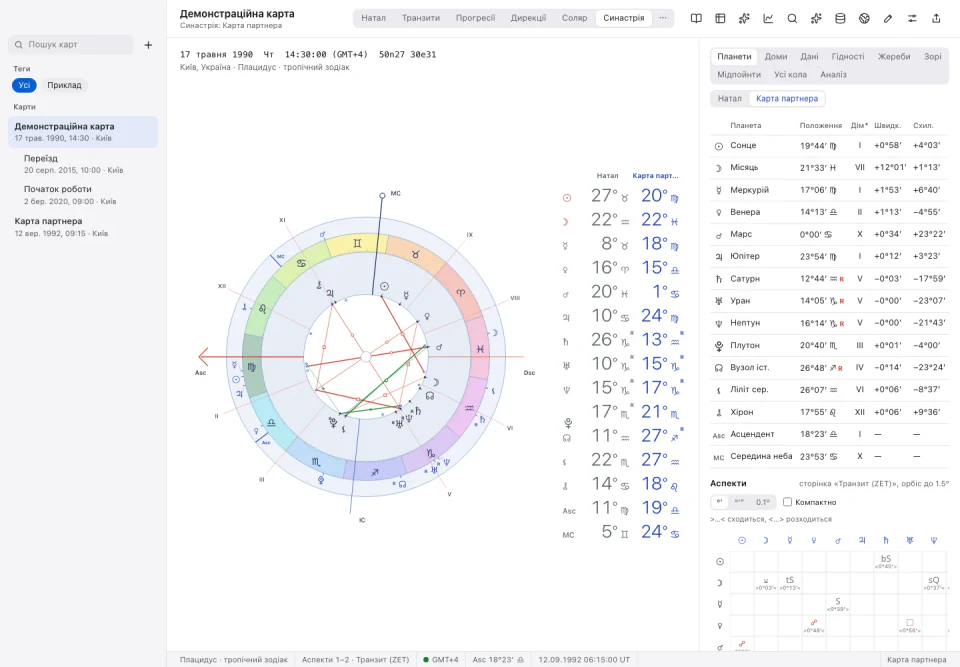Open the Гідності panel tab

coord(848,56)
